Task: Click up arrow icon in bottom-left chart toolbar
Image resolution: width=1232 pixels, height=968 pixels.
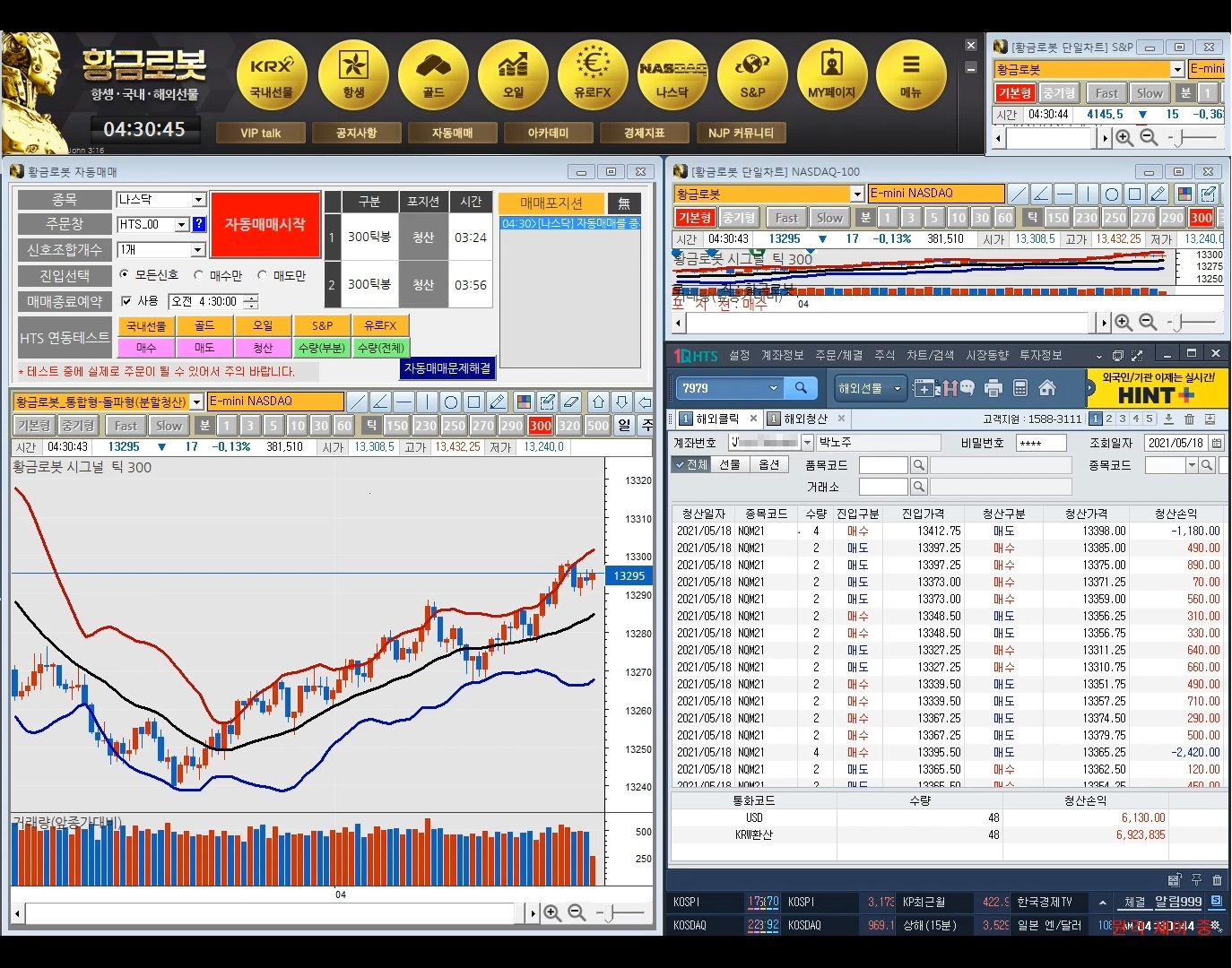Action: click(x=599, y=402)
